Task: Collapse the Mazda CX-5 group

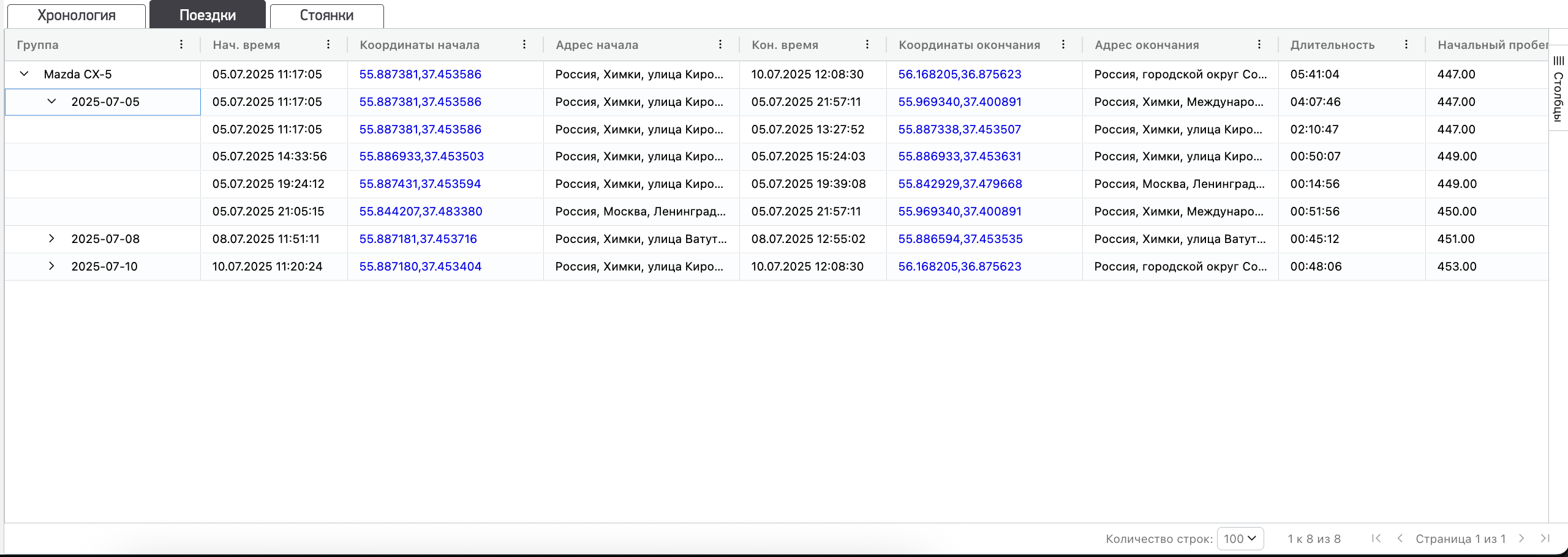Action: [x=24, y=74]
